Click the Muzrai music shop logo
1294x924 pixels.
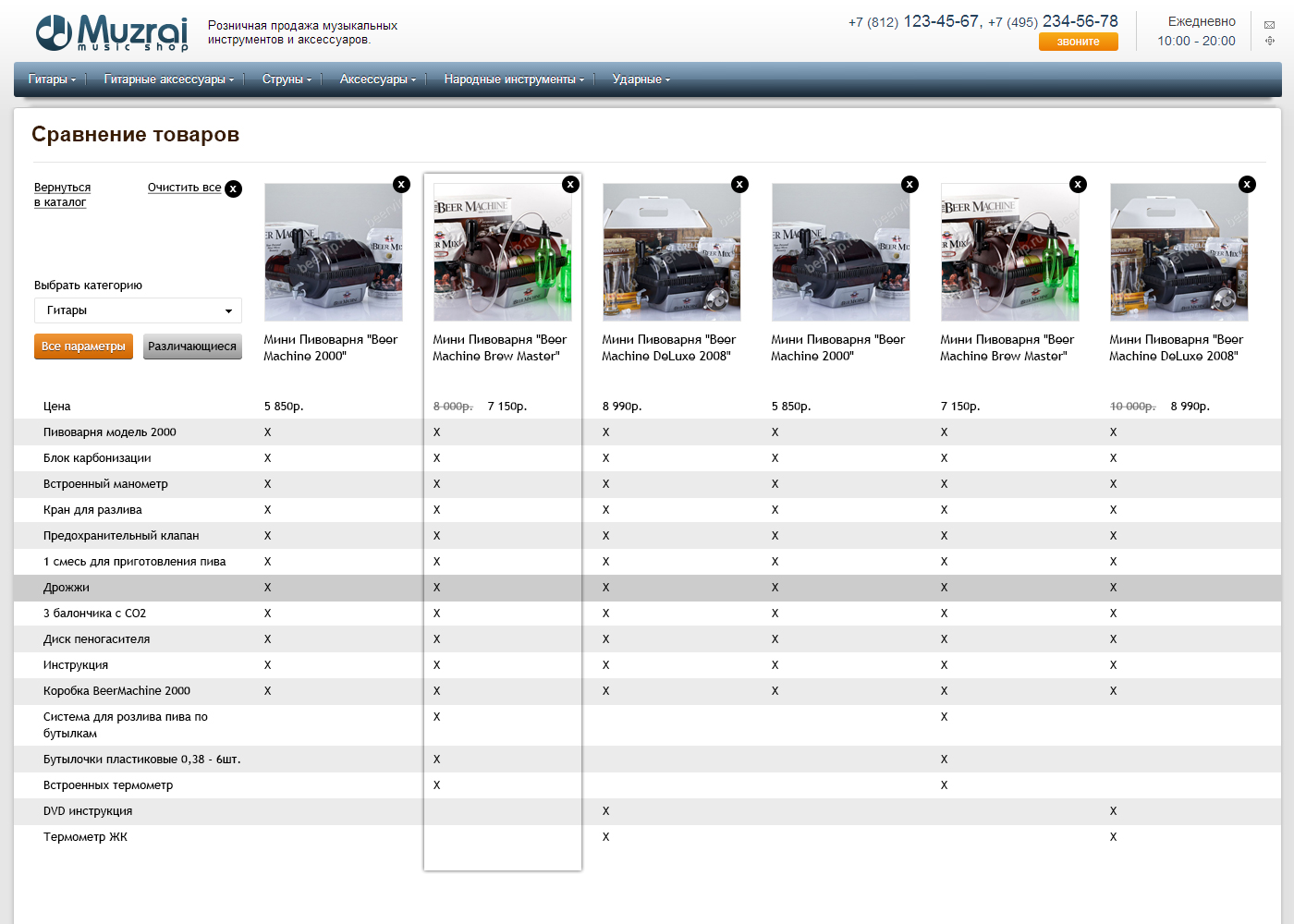[x=111, y=33]
